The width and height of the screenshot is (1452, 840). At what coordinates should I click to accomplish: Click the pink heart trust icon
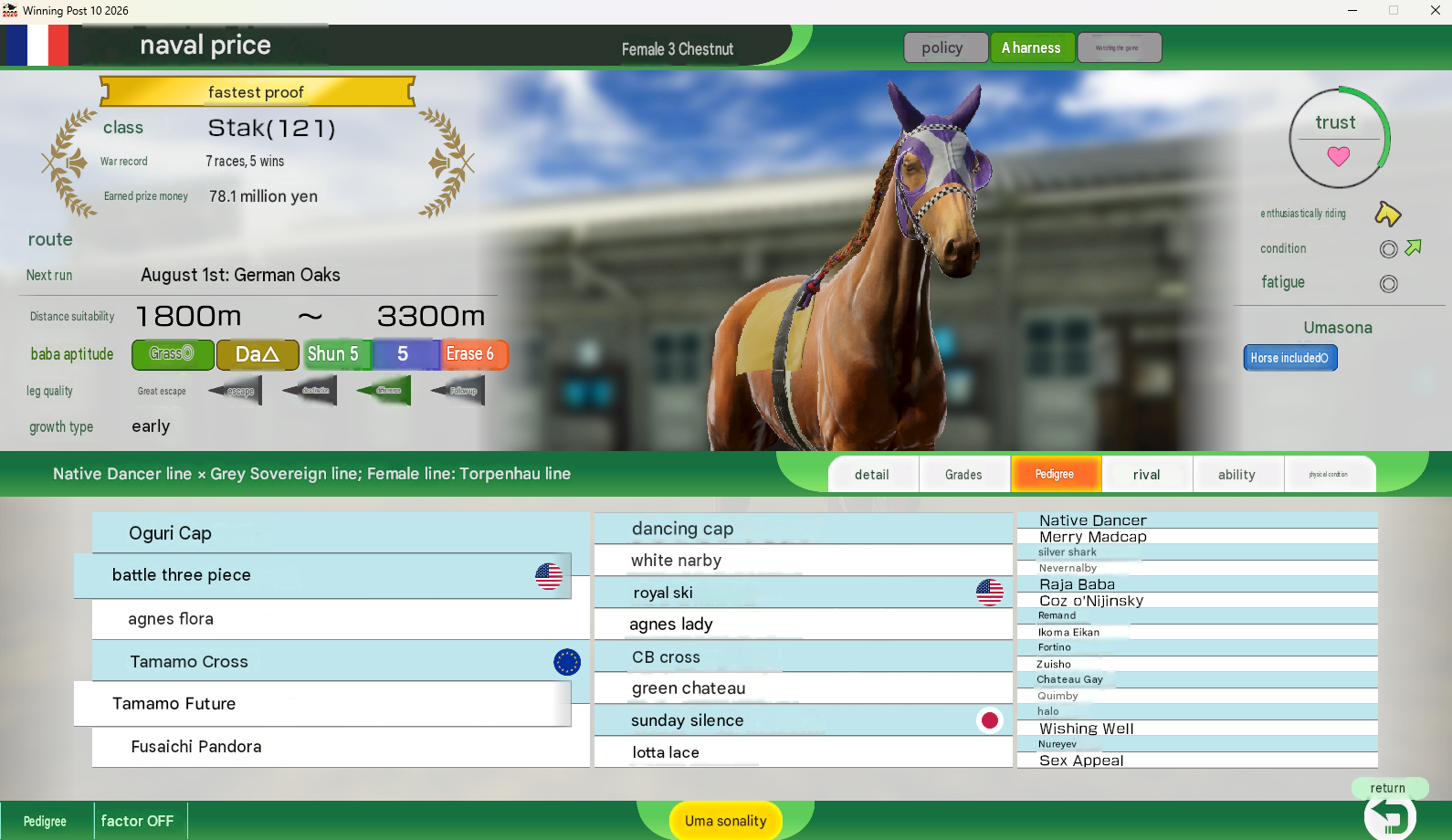[x=1339, y=156]
